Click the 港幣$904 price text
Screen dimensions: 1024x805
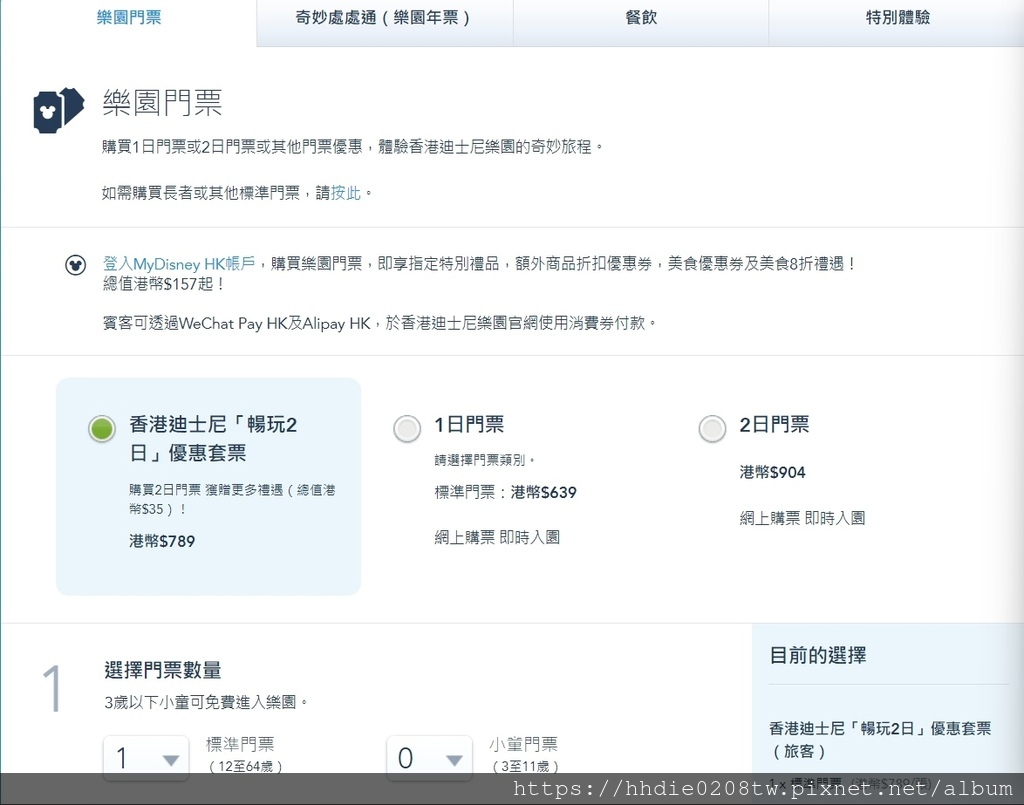pyautogui.click(x=772, y=472)
